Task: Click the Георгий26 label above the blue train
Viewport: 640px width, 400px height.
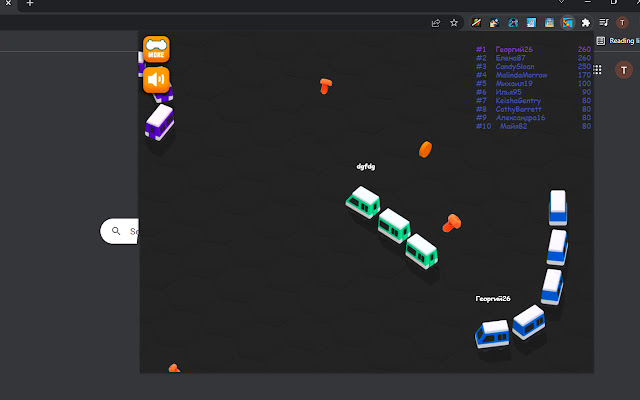Action: (493, 299)
